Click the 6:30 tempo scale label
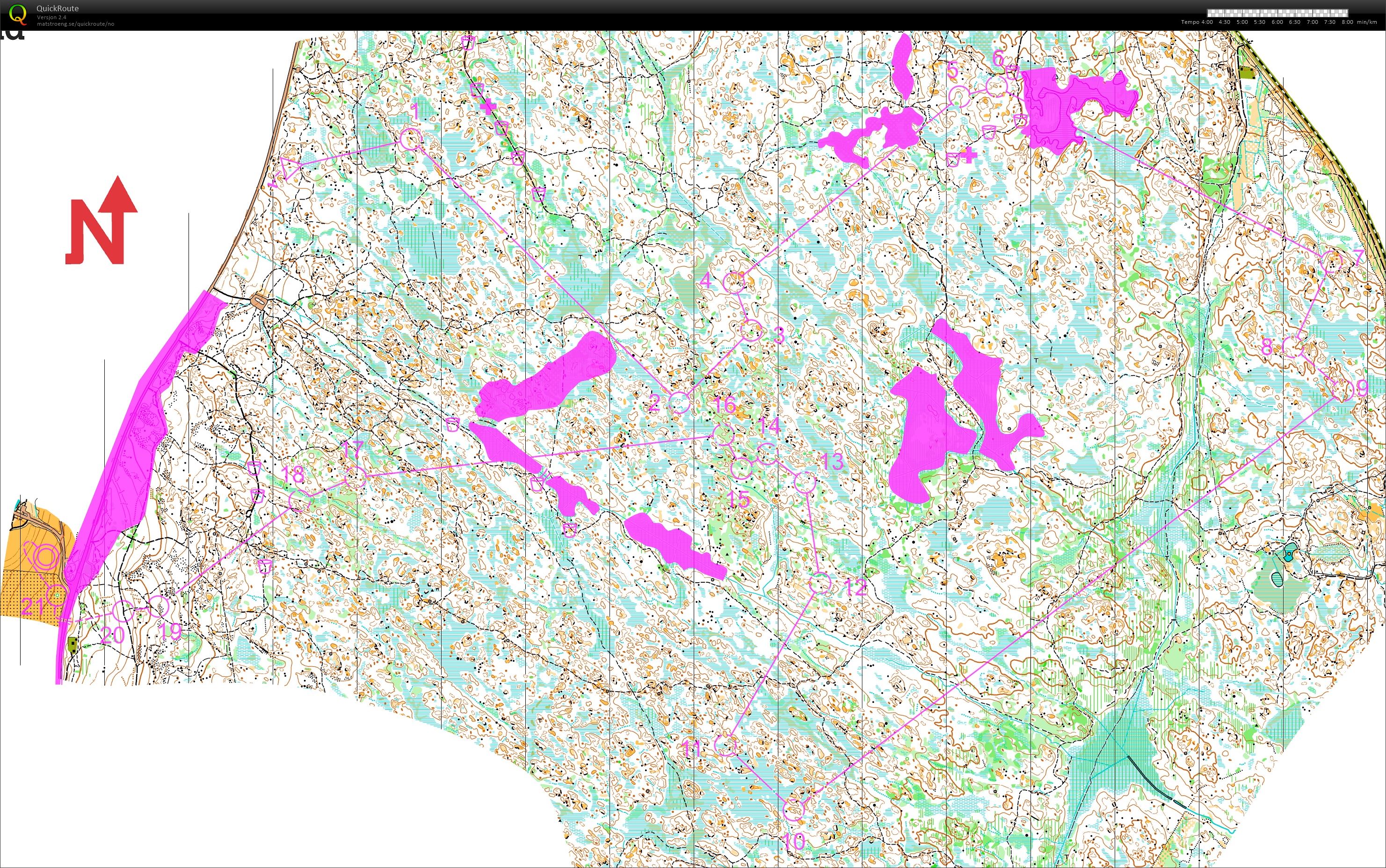The width and height of the screenshot is (1386, 868). click(x=1295, y=22)
